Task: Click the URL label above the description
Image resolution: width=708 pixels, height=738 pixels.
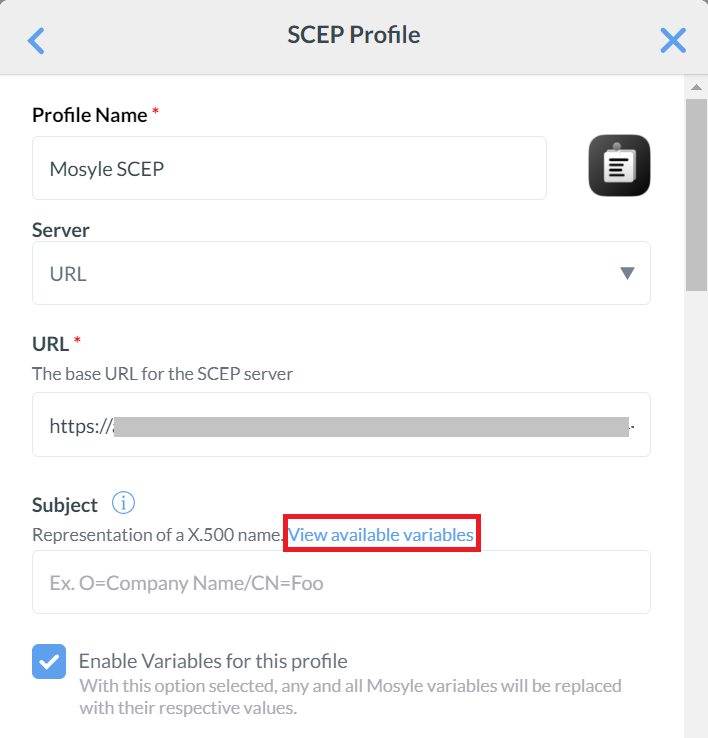Action: pyautogui.click(x=50, y=344)
